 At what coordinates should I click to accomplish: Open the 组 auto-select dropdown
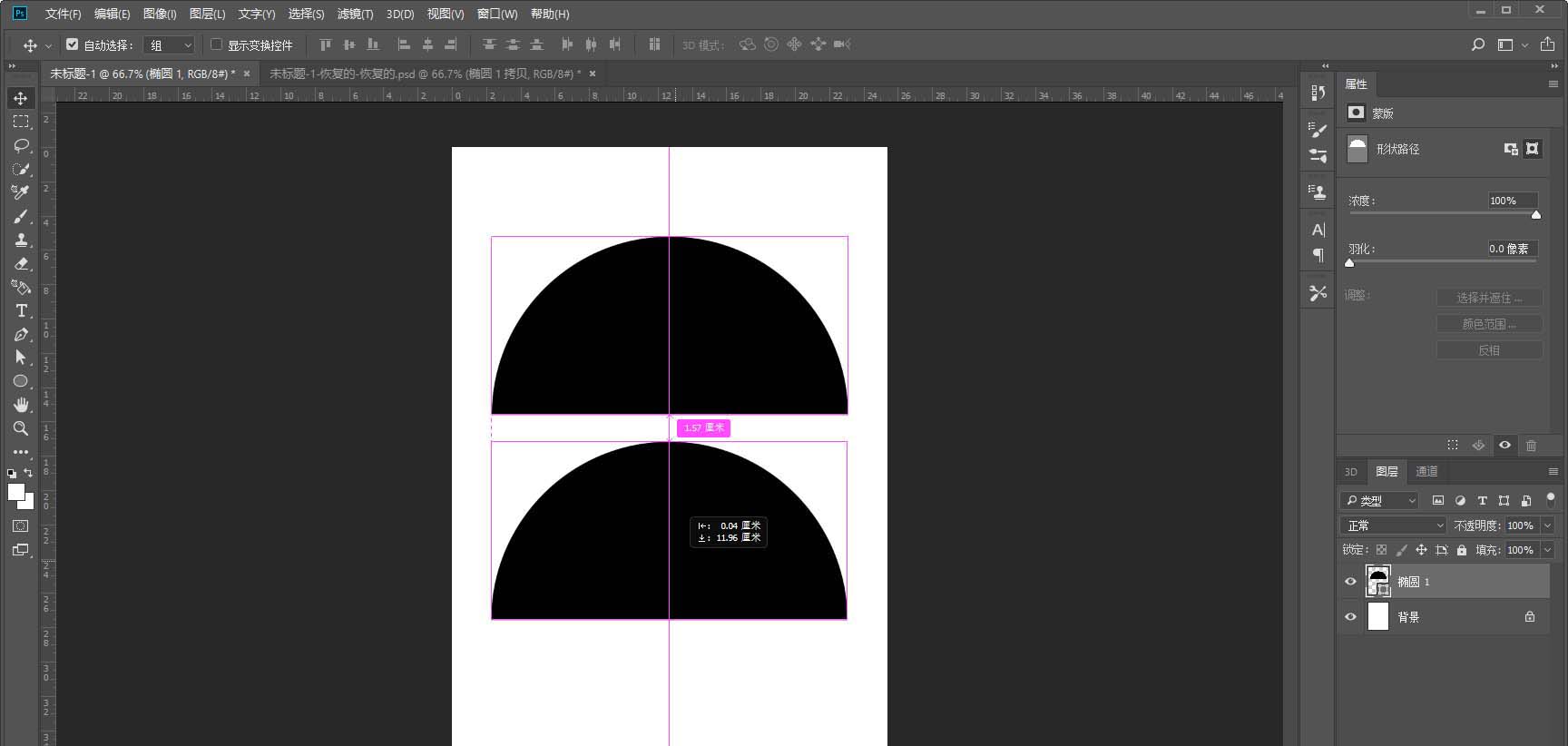(170, 44)
